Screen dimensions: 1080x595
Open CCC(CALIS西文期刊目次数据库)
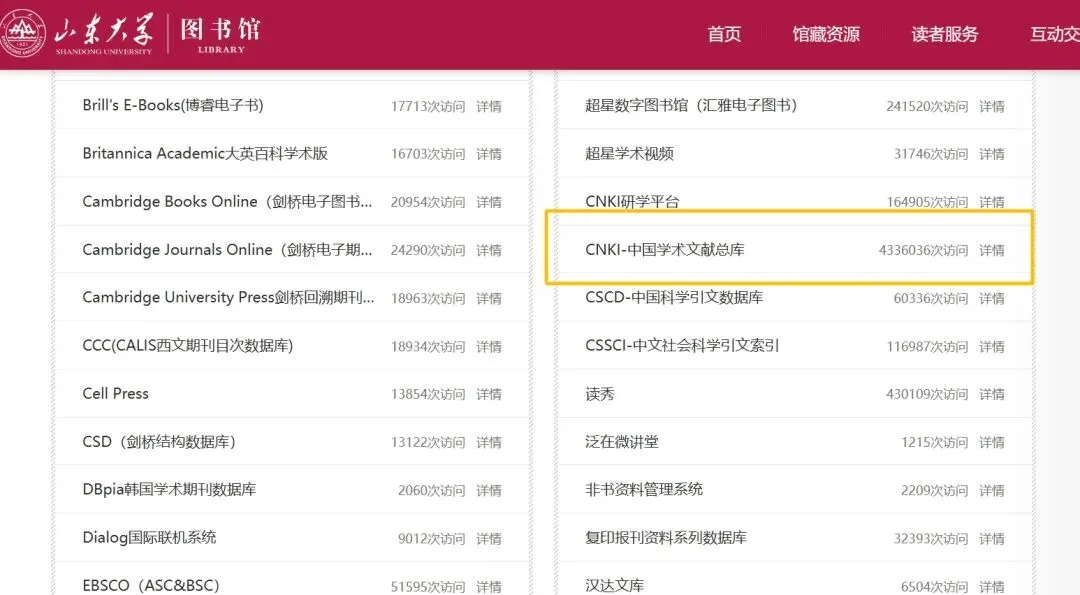click(x=187, y=345)
